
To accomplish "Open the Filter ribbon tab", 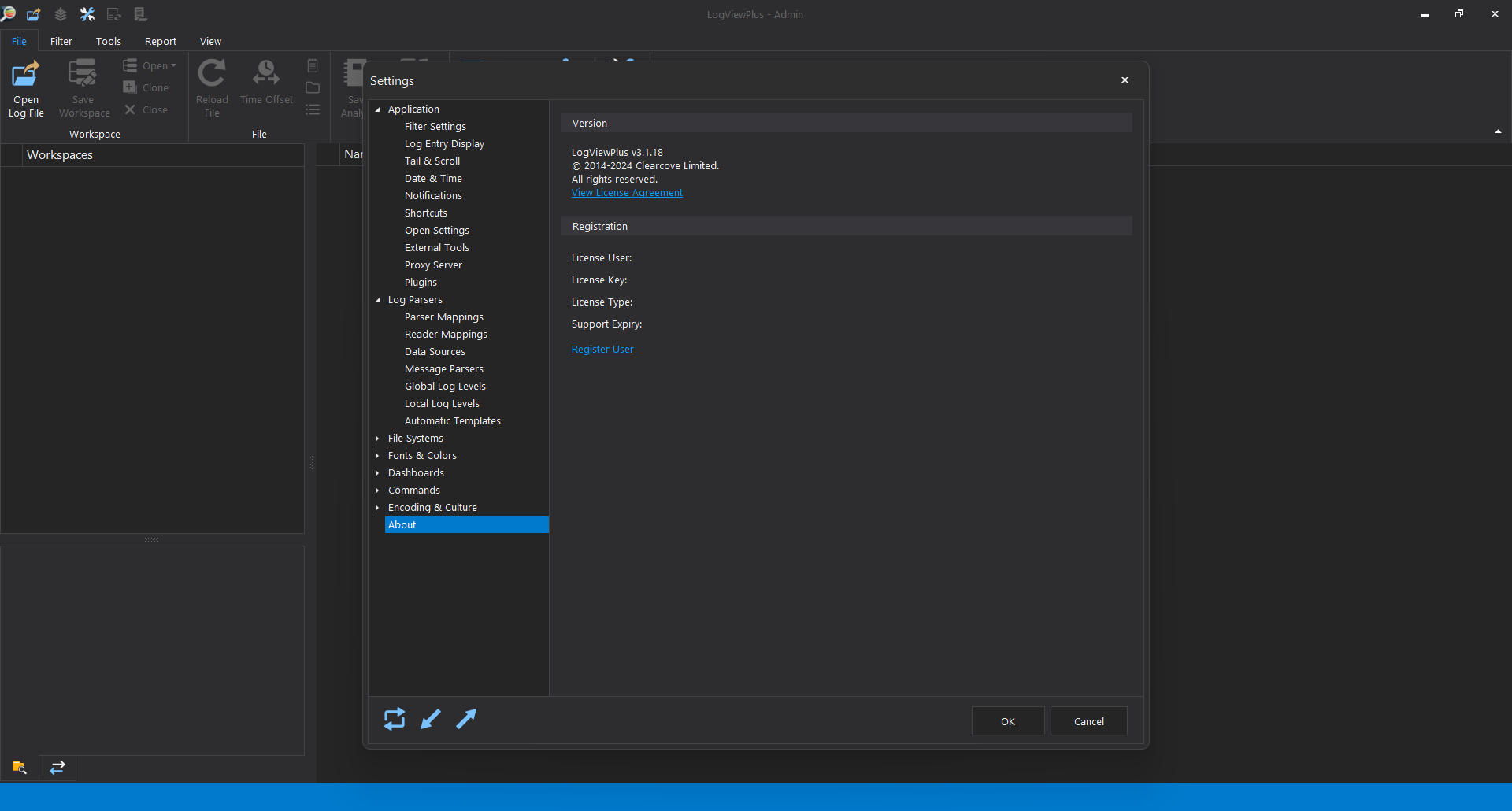I will point(61,41).
